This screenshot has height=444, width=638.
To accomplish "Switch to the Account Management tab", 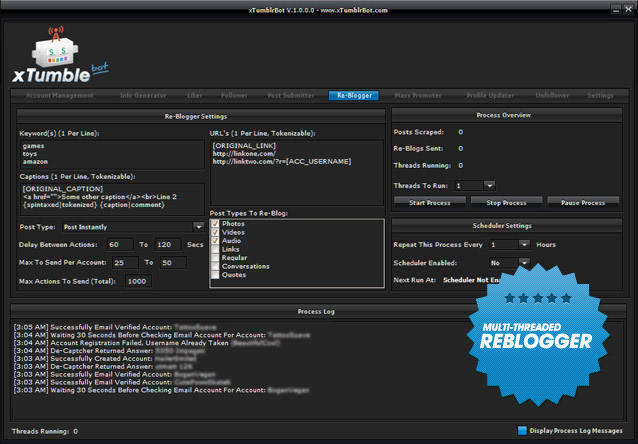I will [x=61, y=95].
